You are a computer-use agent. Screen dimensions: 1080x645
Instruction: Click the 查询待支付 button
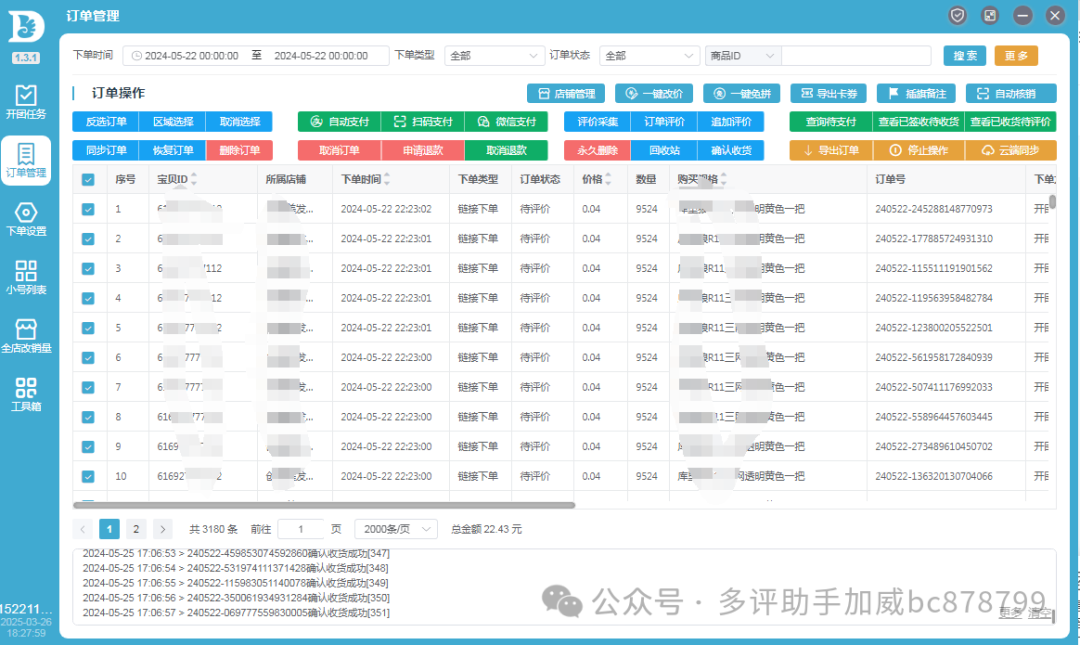pyautogui.click(x=831, y=121)
